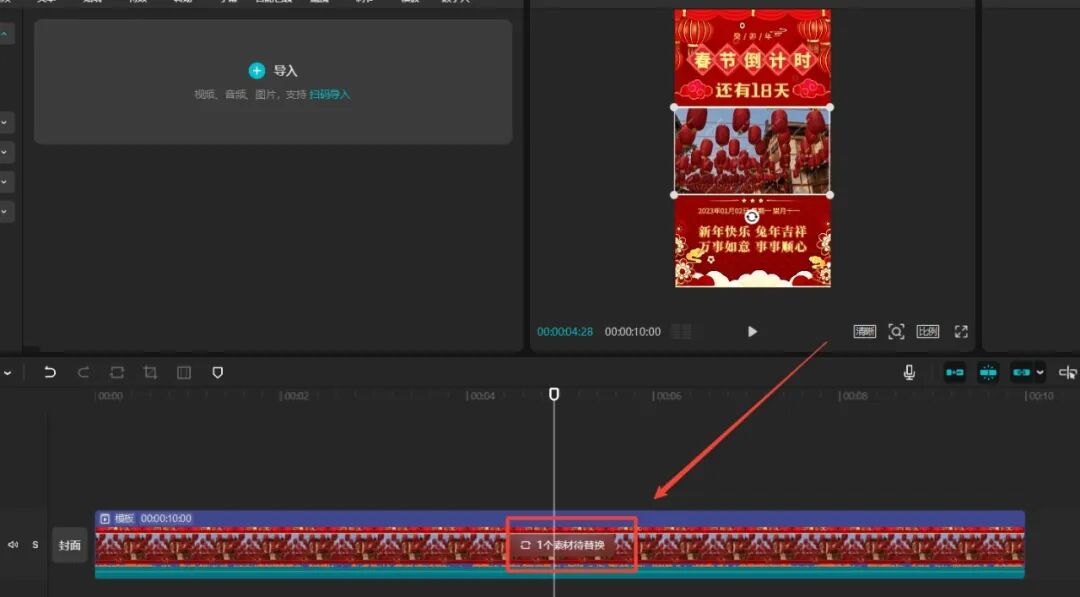Expand the linkage options dropdown arrow

point(1040,372)
